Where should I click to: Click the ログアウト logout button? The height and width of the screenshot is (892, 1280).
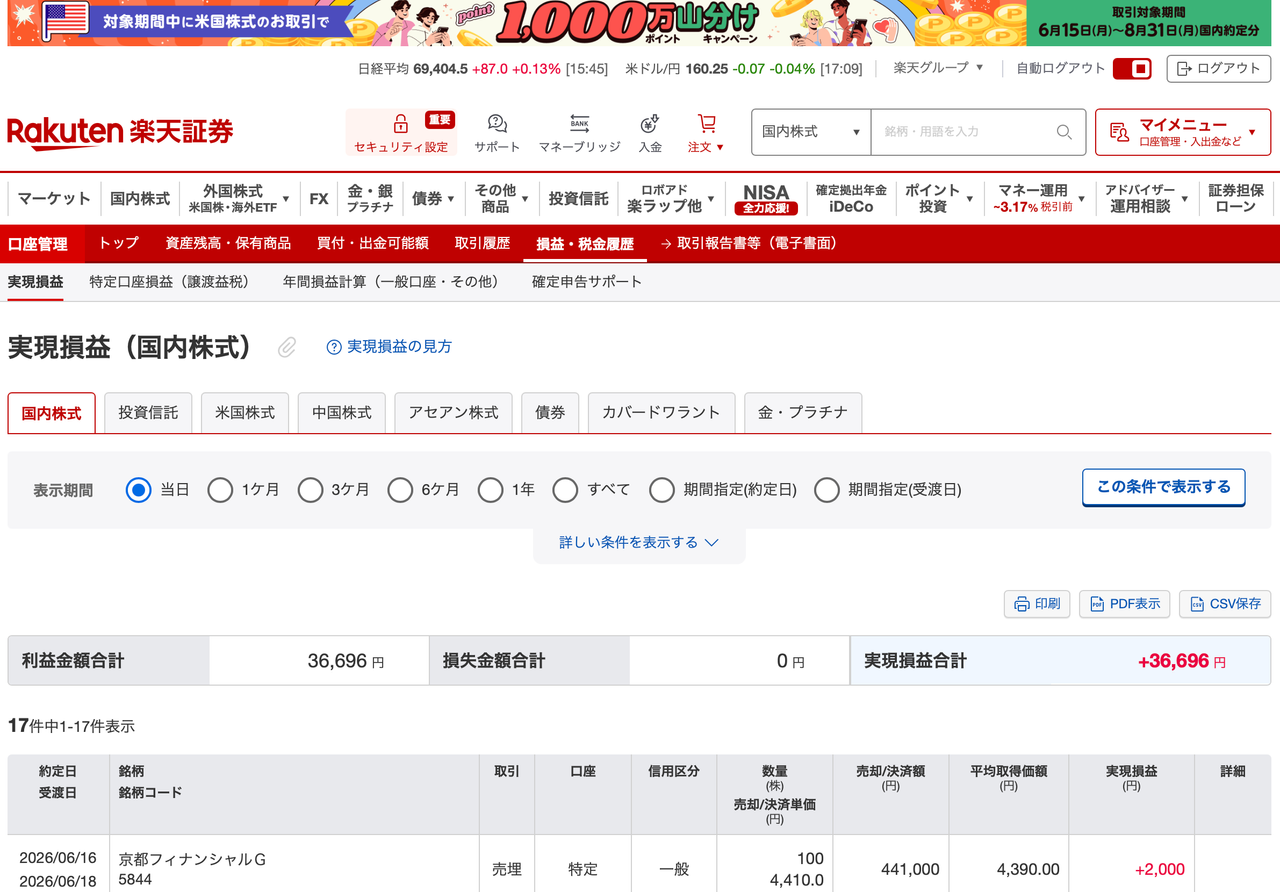coord(1219,69)
